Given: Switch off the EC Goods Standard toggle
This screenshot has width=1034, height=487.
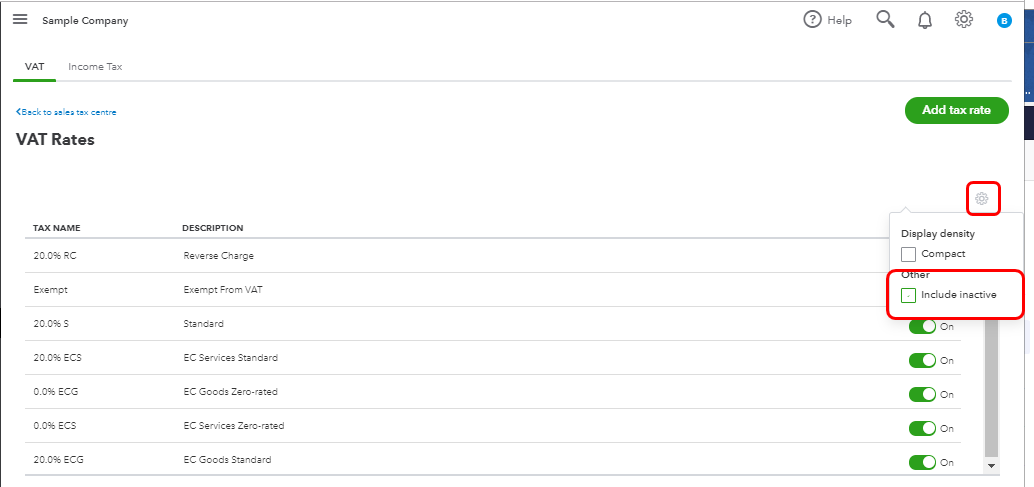Looking at the screenshot, I should click(x=922, y=462).
